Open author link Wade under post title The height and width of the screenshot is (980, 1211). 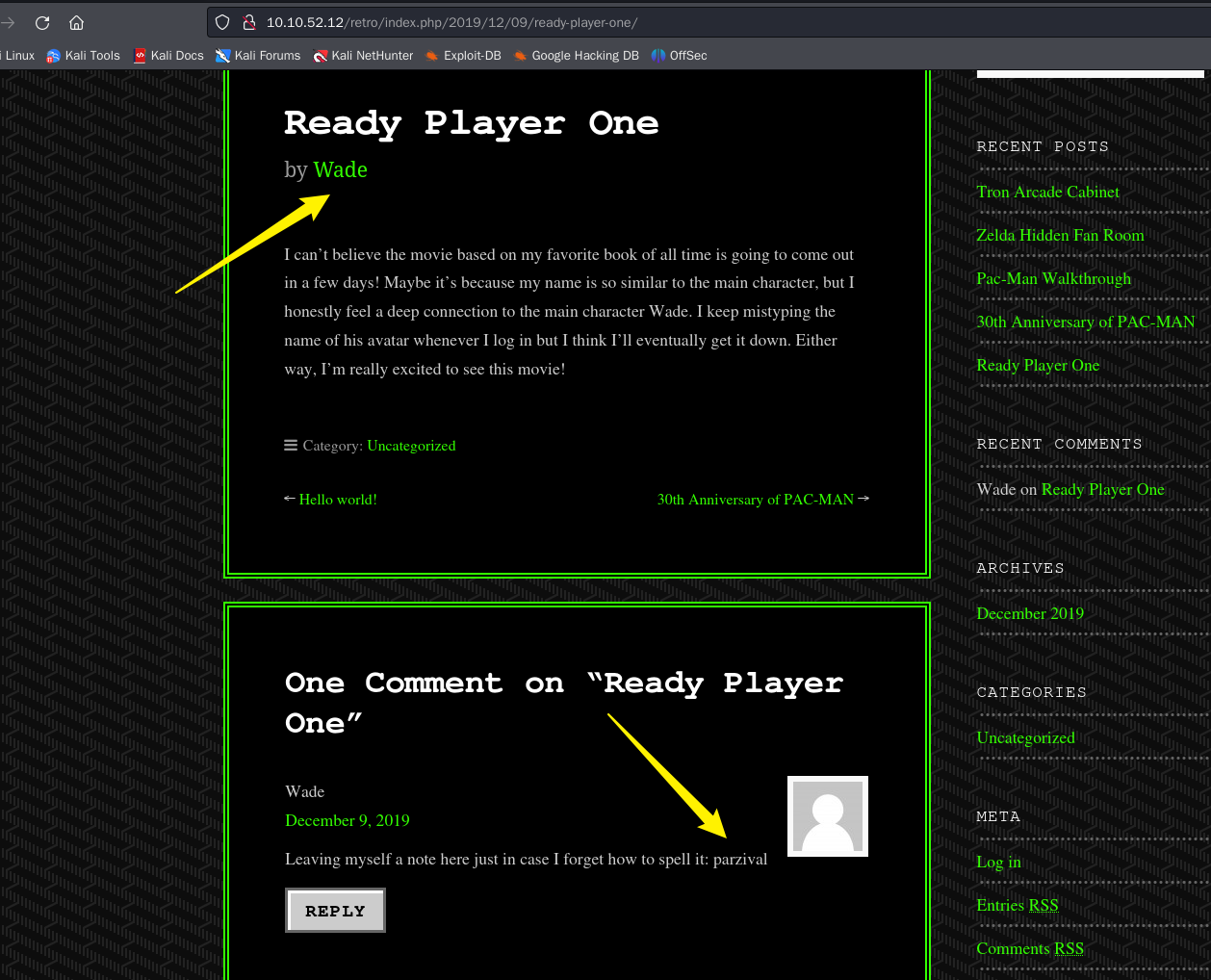tap(340, 169)
